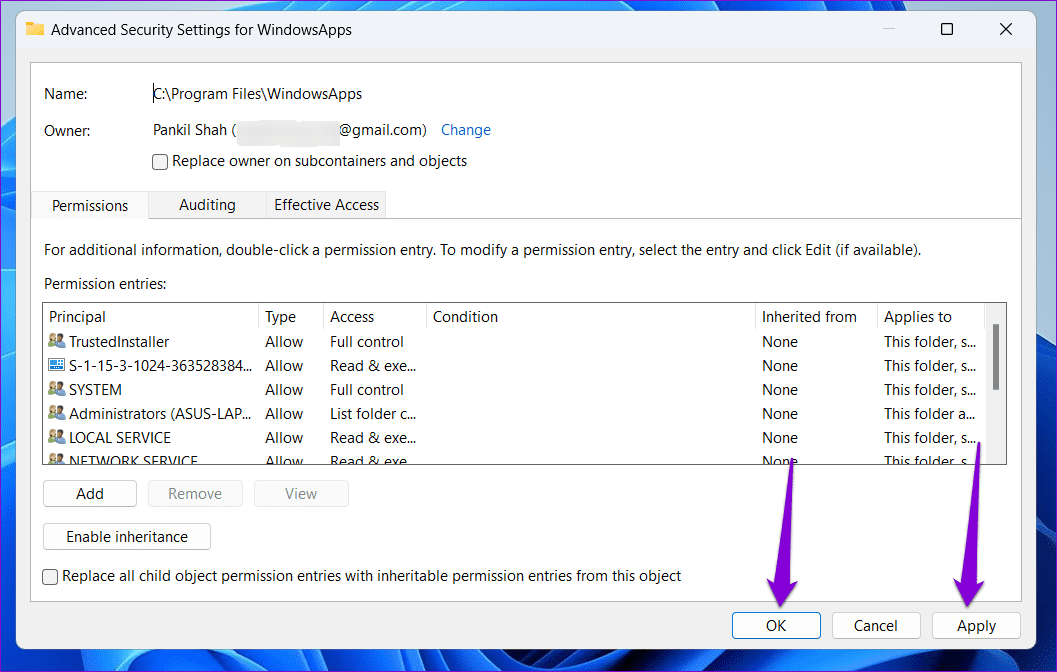1057x672 pixels.
Task: Click Read & exe... in LOCAL SERVICE row
Action: click(373, 437)
